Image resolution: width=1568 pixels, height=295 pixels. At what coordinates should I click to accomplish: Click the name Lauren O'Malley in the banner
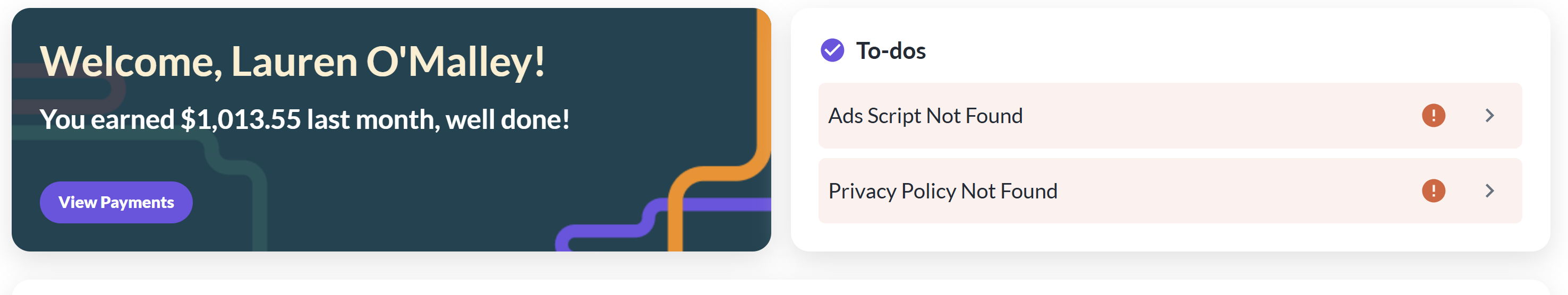pos(387,62)
